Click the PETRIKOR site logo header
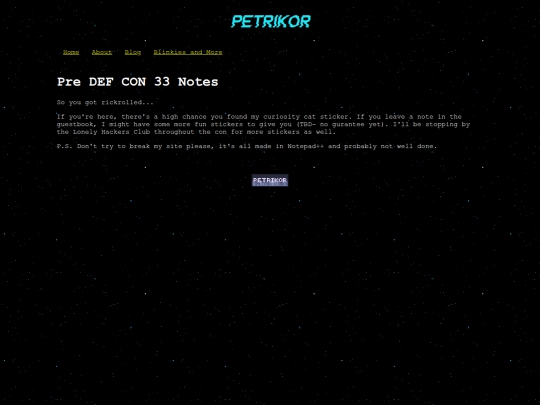 click(271, 21)
